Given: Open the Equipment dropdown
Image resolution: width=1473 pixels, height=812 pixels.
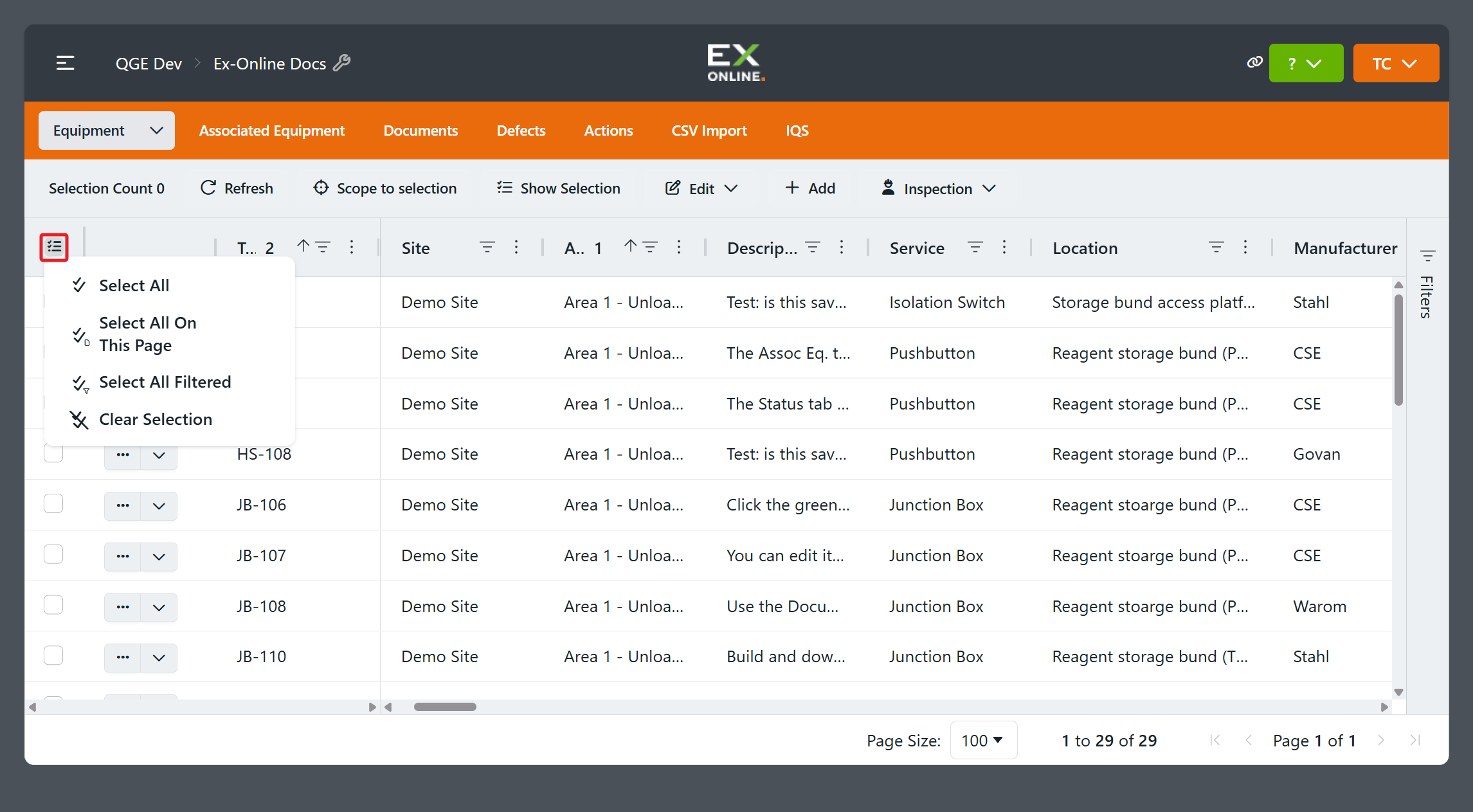Looking at the screenshot, I should [107, 131].
